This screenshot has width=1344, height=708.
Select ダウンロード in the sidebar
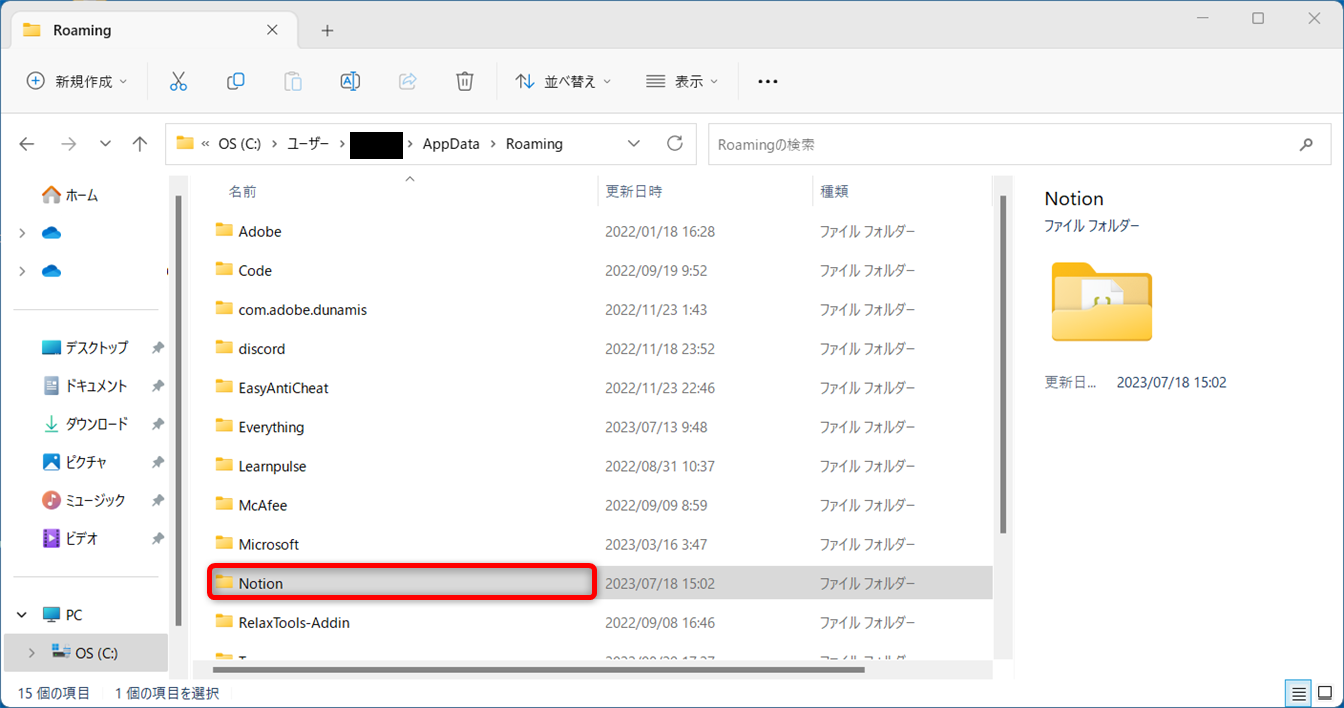pos(96,424)
